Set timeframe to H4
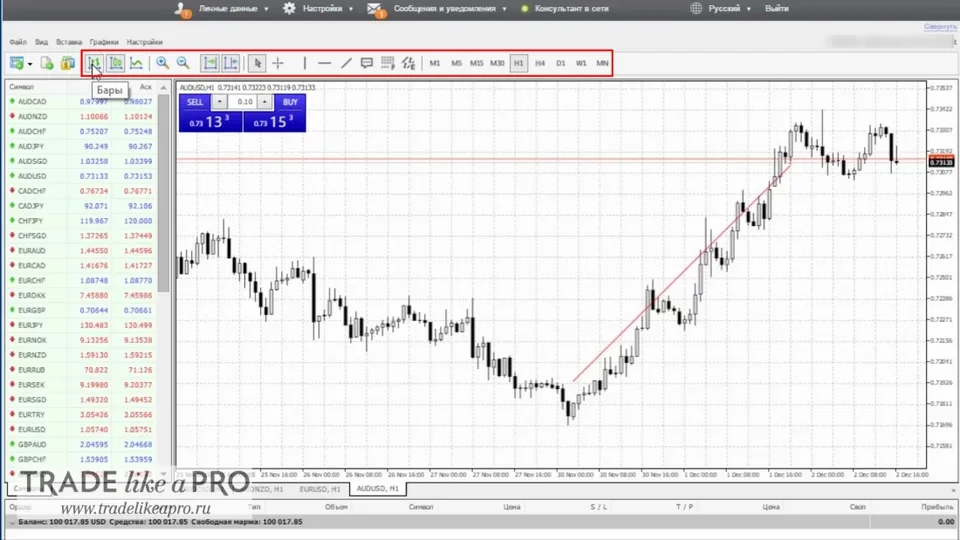The height and width of the screenshot is (540, 960). pyautogui.click(x=540, y=63)
